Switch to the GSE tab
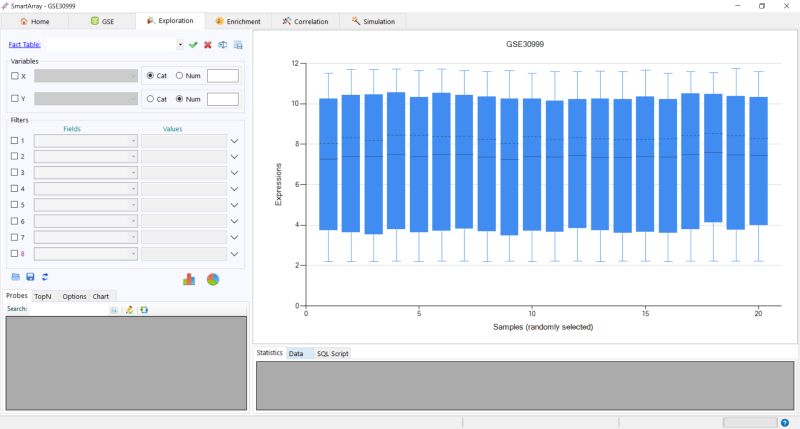Image resolution: width=800 pixels, height=429 pixels. pyautogui.click(x=102, y=21)
